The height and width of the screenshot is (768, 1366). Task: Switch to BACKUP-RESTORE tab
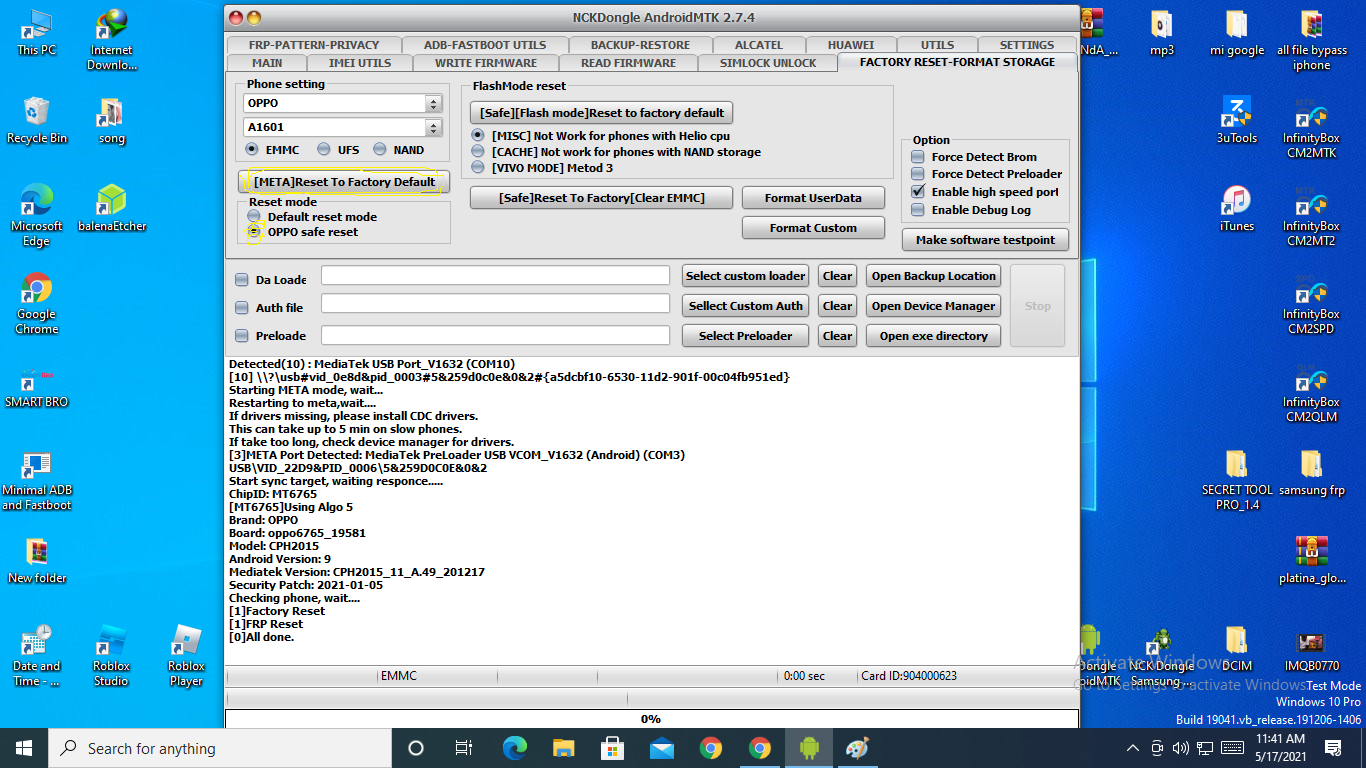pyautogui.click(x=640, y=44)
